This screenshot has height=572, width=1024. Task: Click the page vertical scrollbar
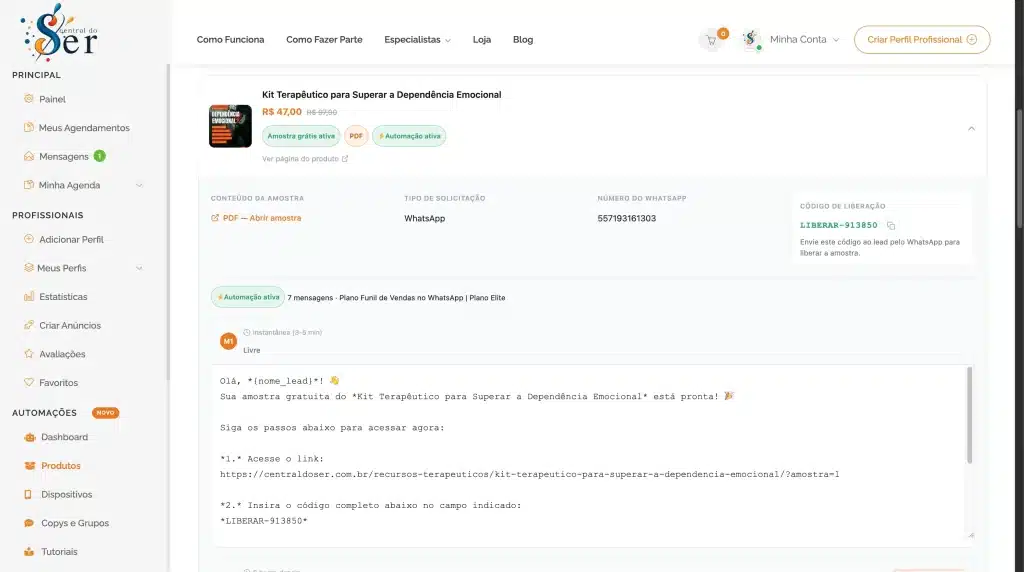(1019, 168)
